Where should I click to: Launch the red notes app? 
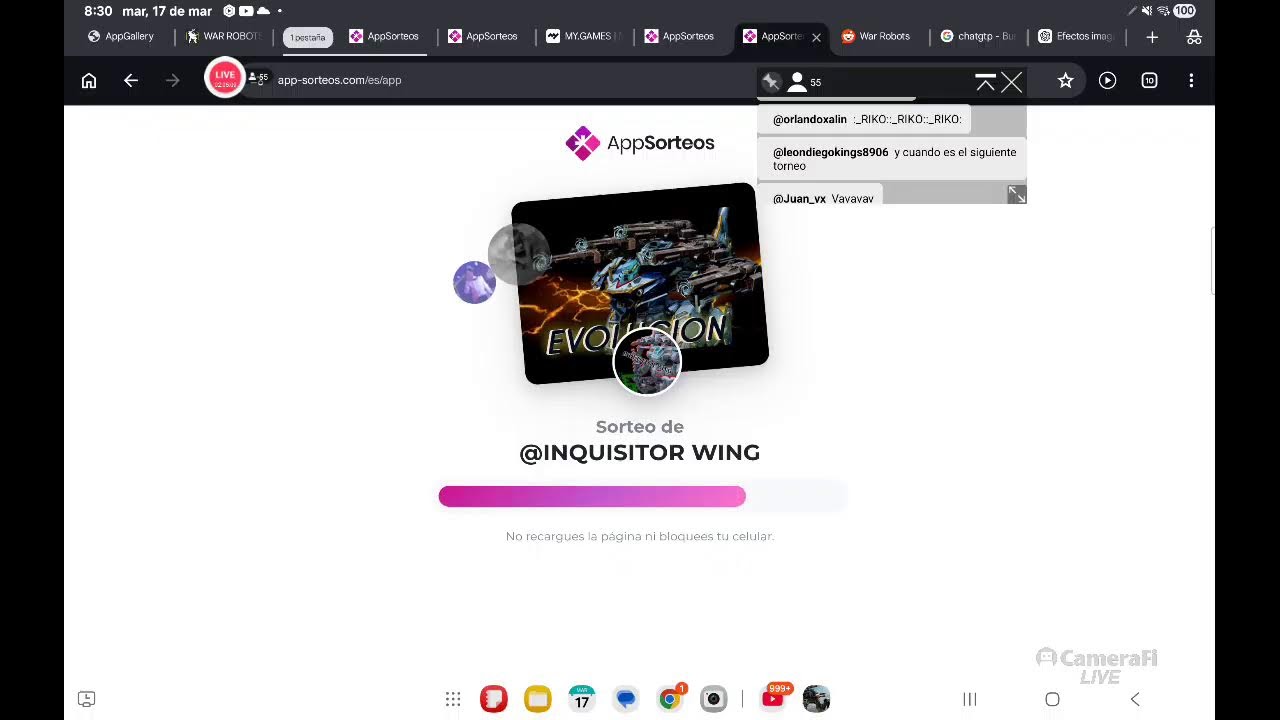click(x=494, y=699)
